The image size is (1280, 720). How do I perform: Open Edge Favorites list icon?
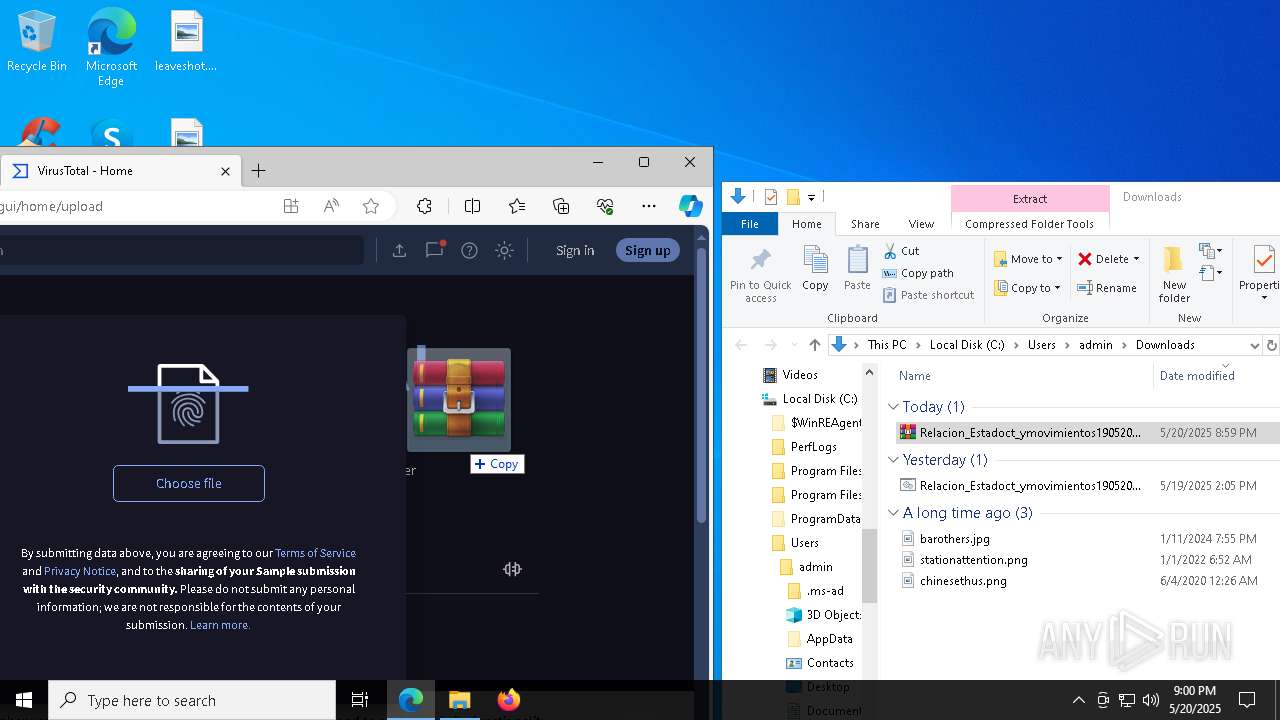(516, 206)
